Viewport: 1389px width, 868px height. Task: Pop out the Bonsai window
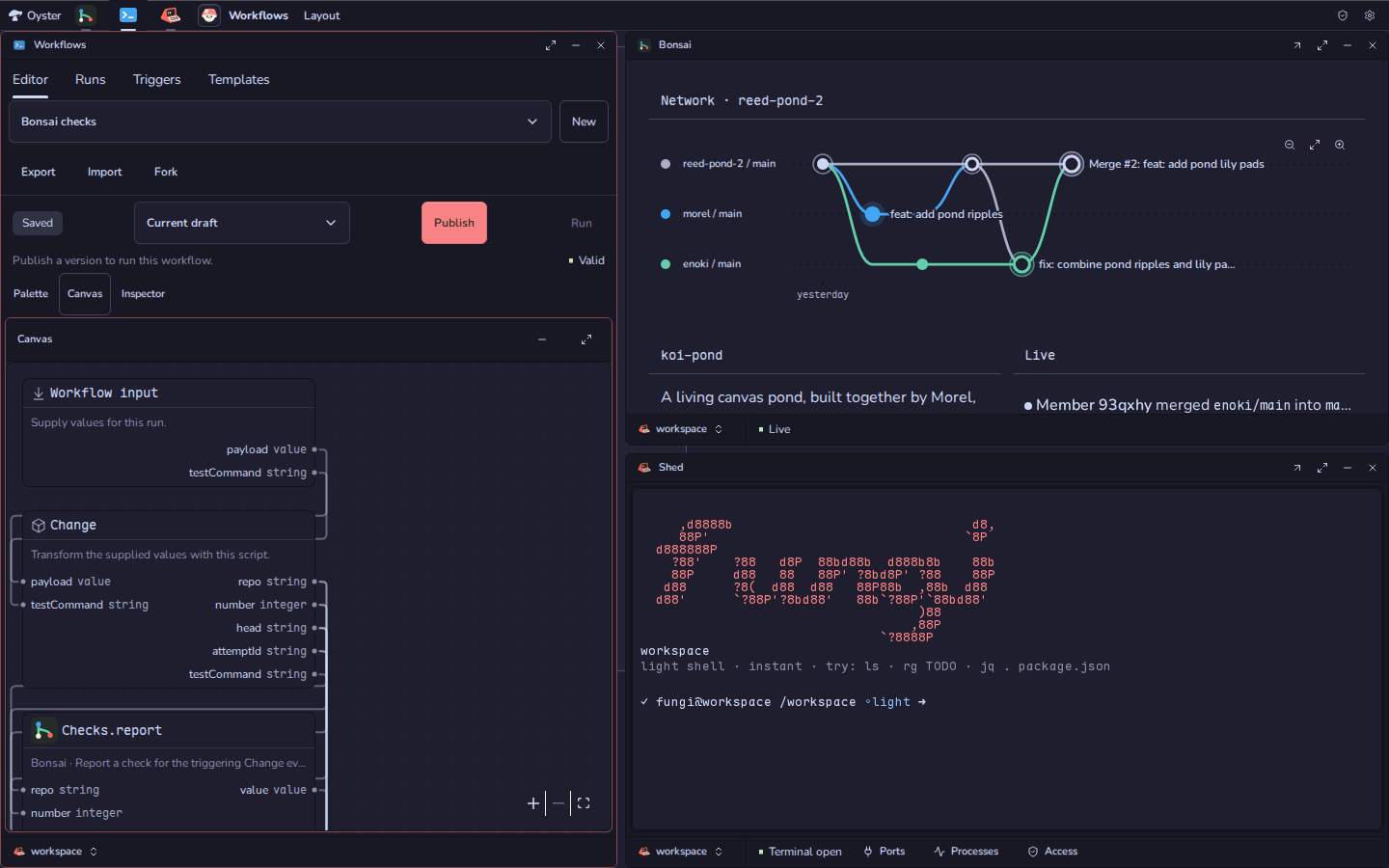[1297, 45]
